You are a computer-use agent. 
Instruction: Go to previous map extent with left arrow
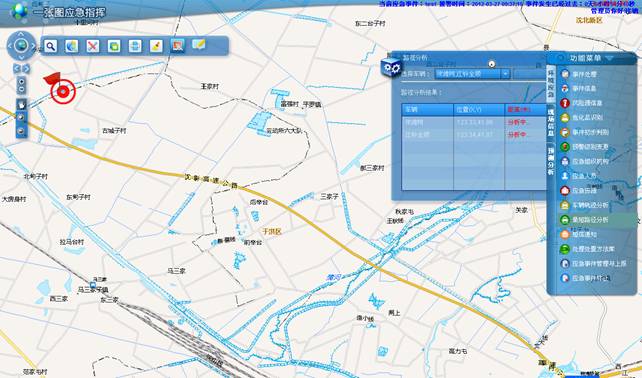(17, 68)
